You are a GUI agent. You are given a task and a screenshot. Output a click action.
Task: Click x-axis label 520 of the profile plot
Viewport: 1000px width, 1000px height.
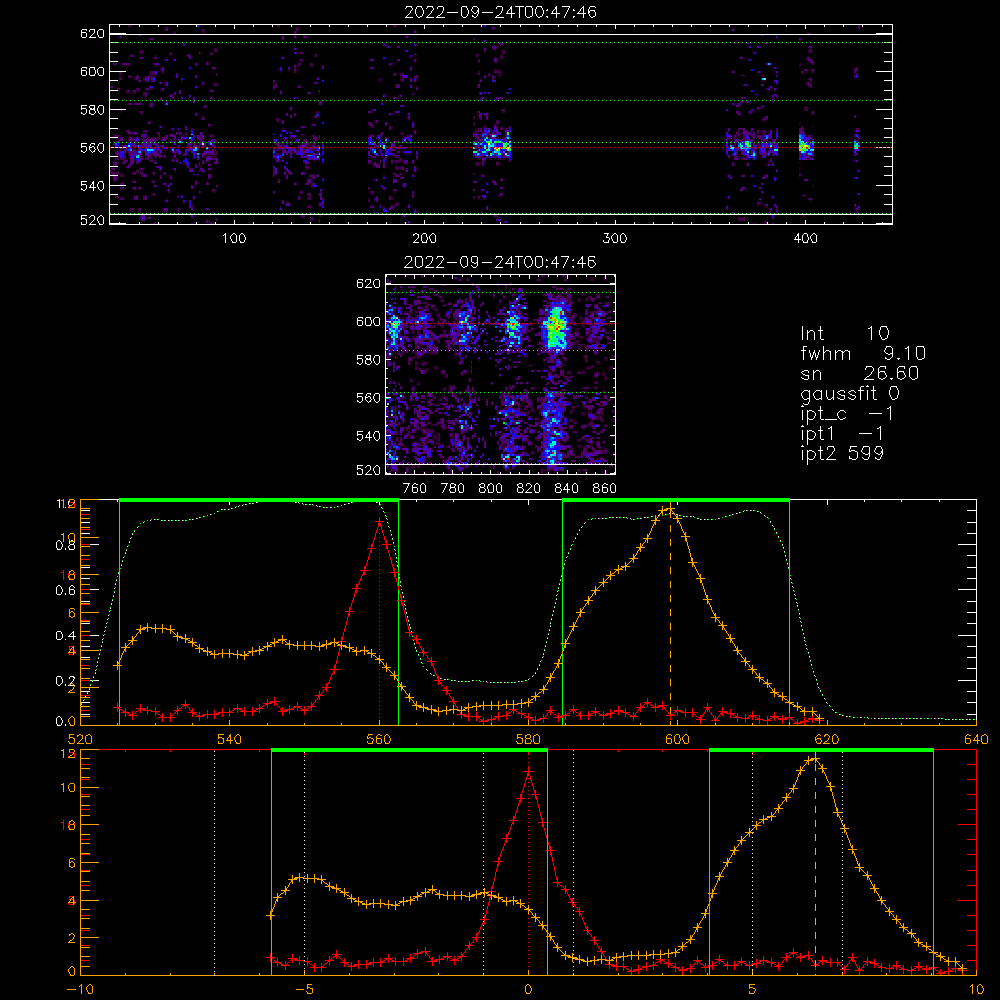[x=80, y=740]
